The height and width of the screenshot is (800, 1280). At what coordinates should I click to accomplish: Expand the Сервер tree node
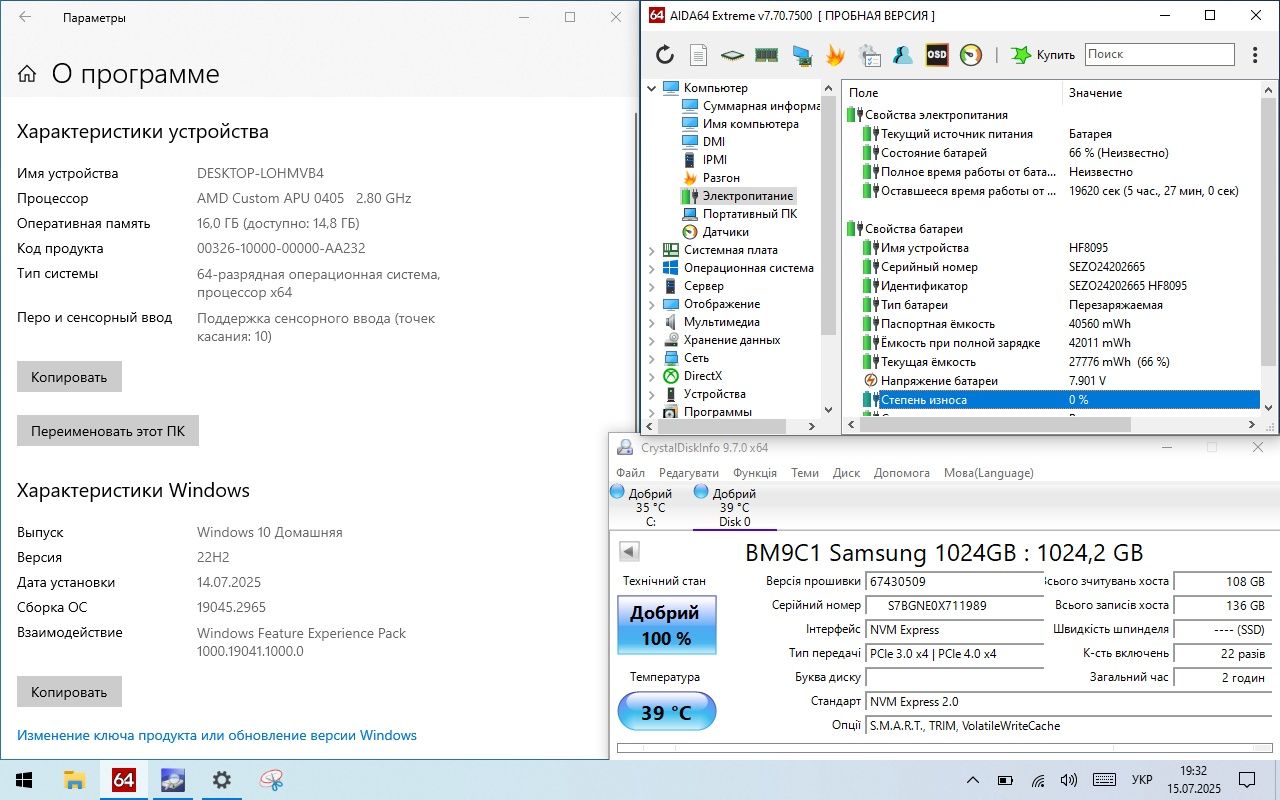652,286
